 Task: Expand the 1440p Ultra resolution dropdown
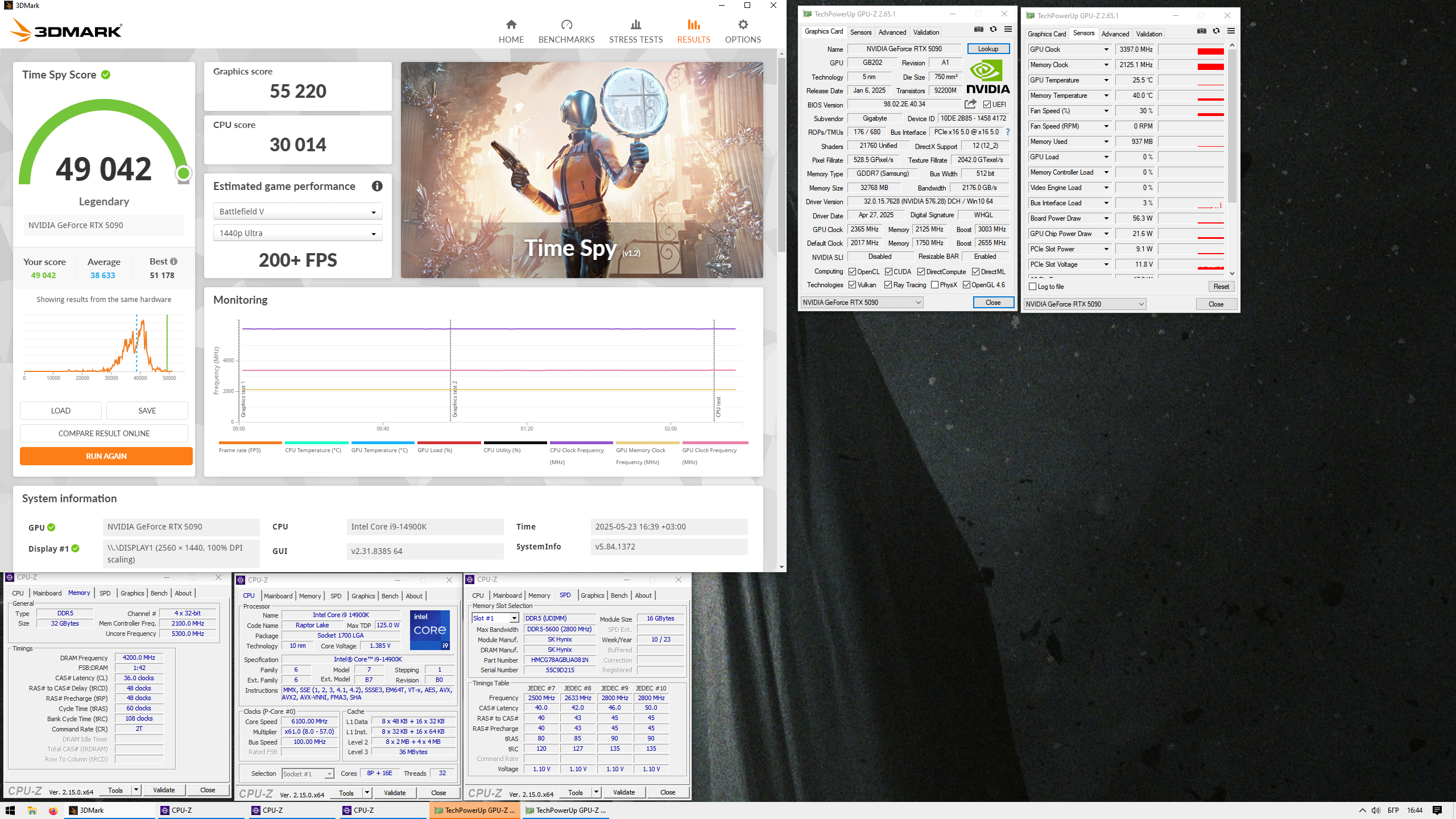(x=297, y=233)
